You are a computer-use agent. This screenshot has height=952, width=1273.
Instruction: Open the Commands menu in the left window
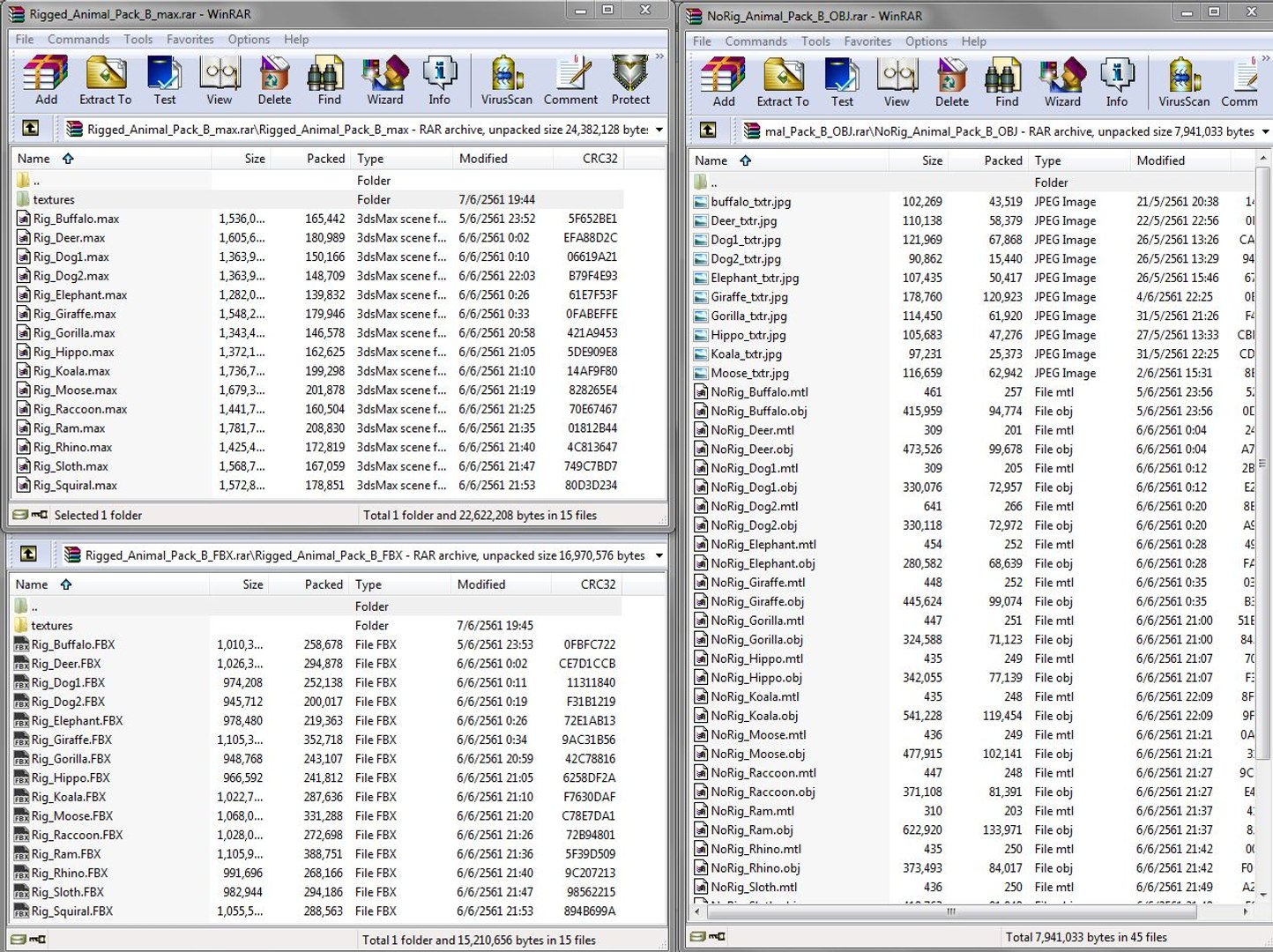[x=78, y=40]
